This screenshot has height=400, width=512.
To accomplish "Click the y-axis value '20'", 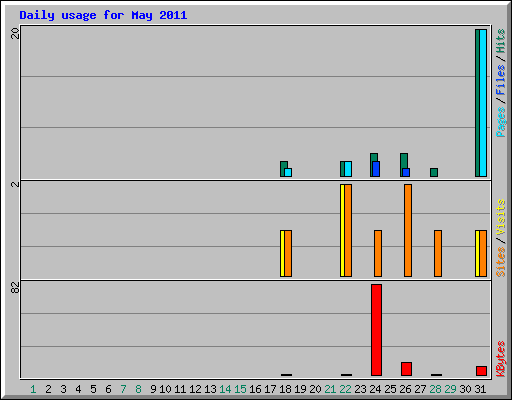I will pos(15,33).
